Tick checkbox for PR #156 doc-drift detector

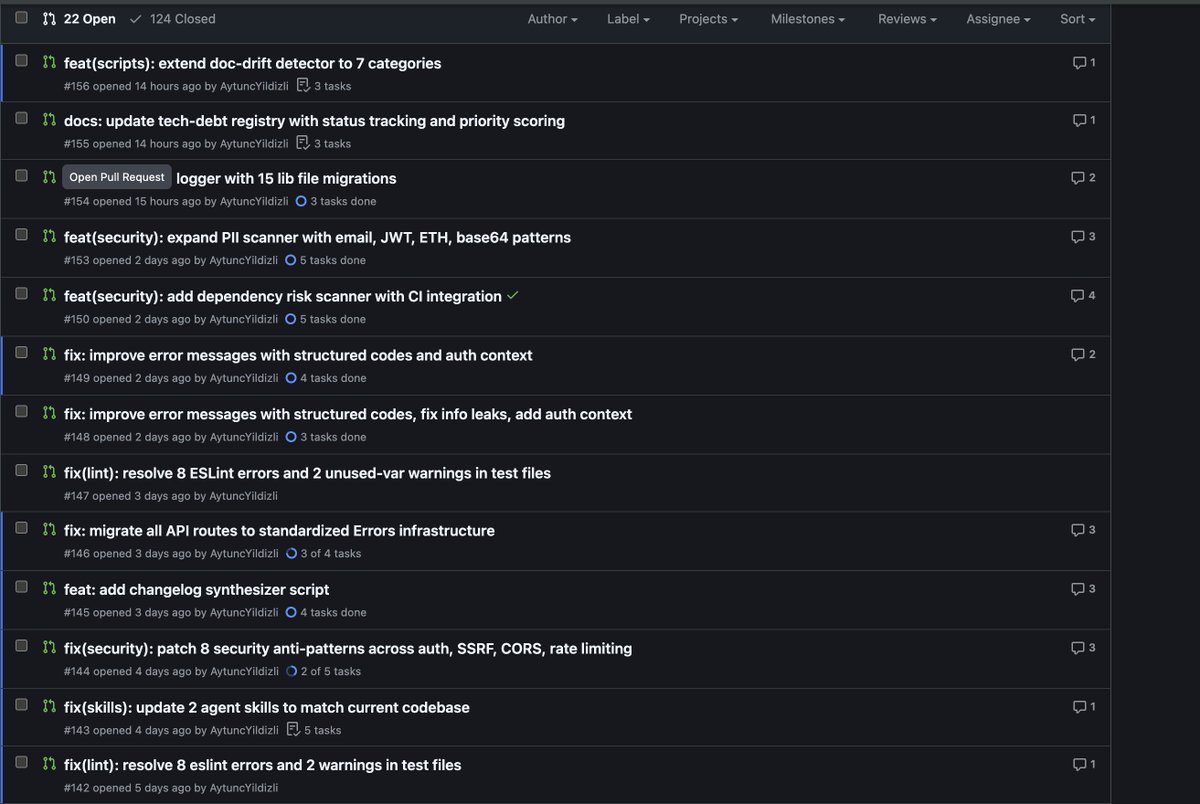[21, 60]
